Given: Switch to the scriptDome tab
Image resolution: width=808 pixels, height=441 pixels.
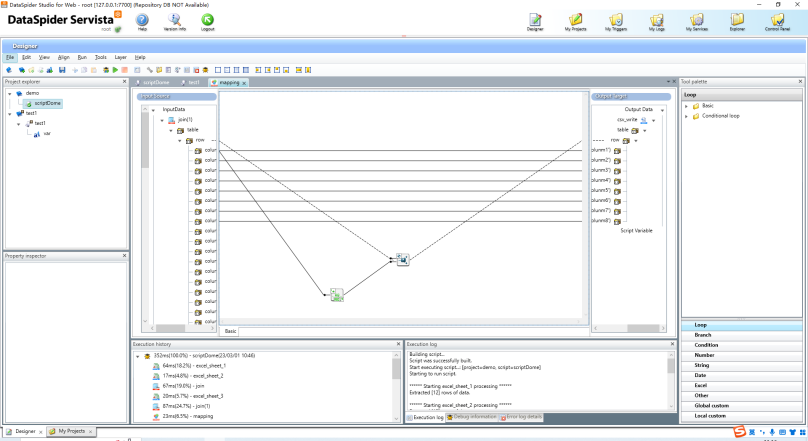Looking at the screenshot, I should (153, 82).
